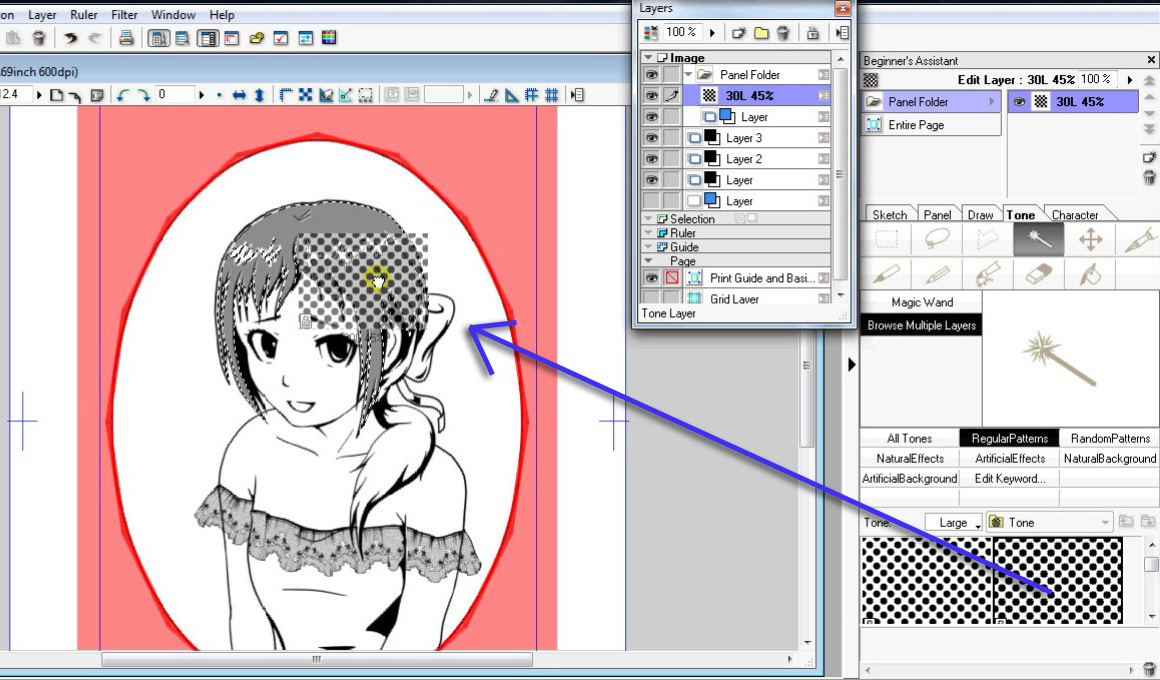
Task: Switch to the Draw tab
Action: pos(980,215)
